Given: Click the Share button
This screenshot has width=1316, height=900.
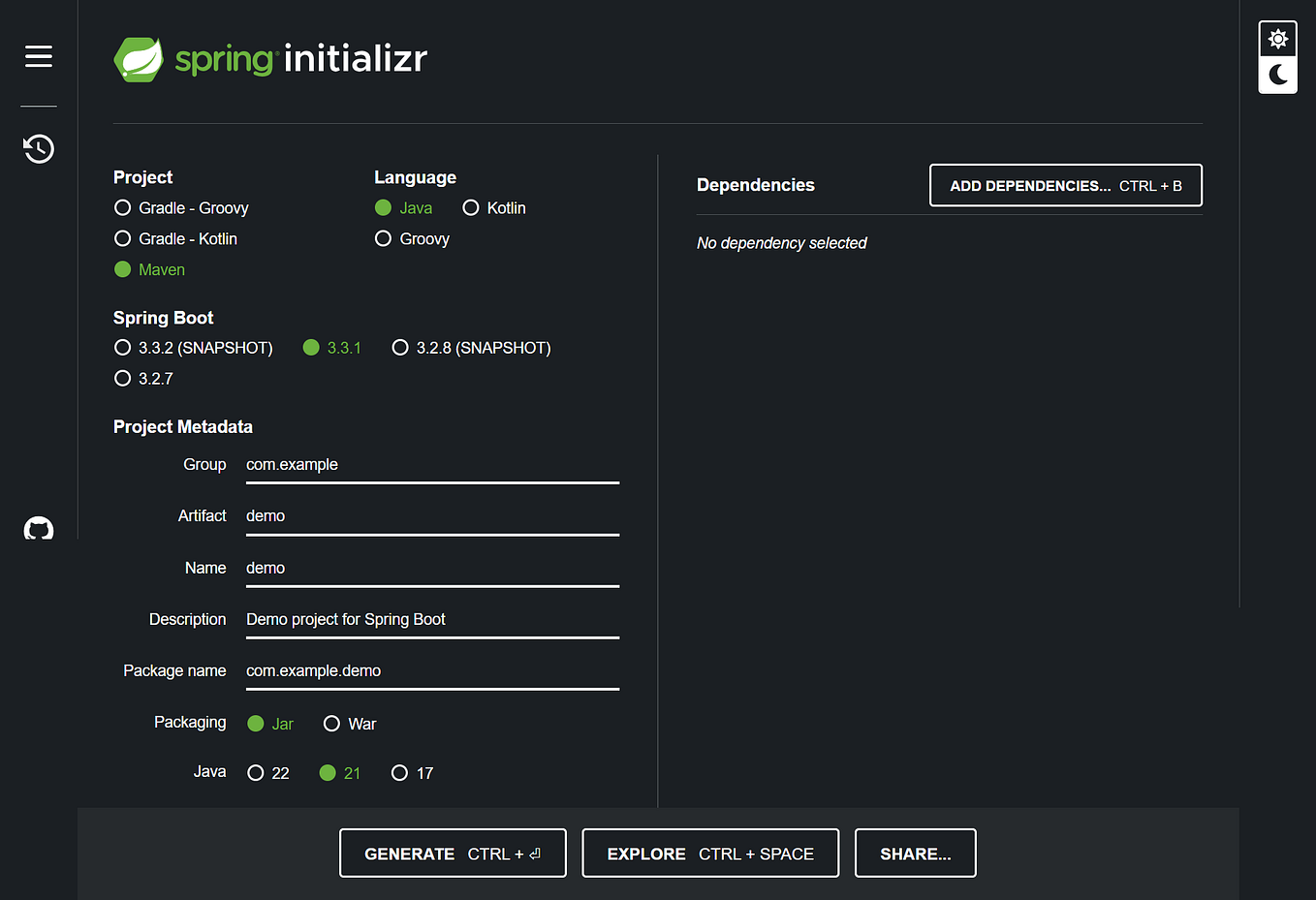Looking at the screenshot, I should tap(916, 853).
